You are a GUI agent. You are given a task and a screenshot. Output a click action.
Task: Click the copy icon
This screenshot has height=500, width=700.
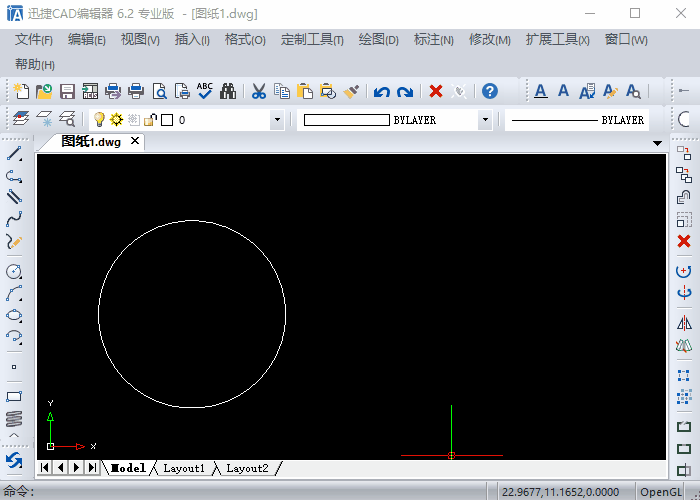(x=282, y=91)
